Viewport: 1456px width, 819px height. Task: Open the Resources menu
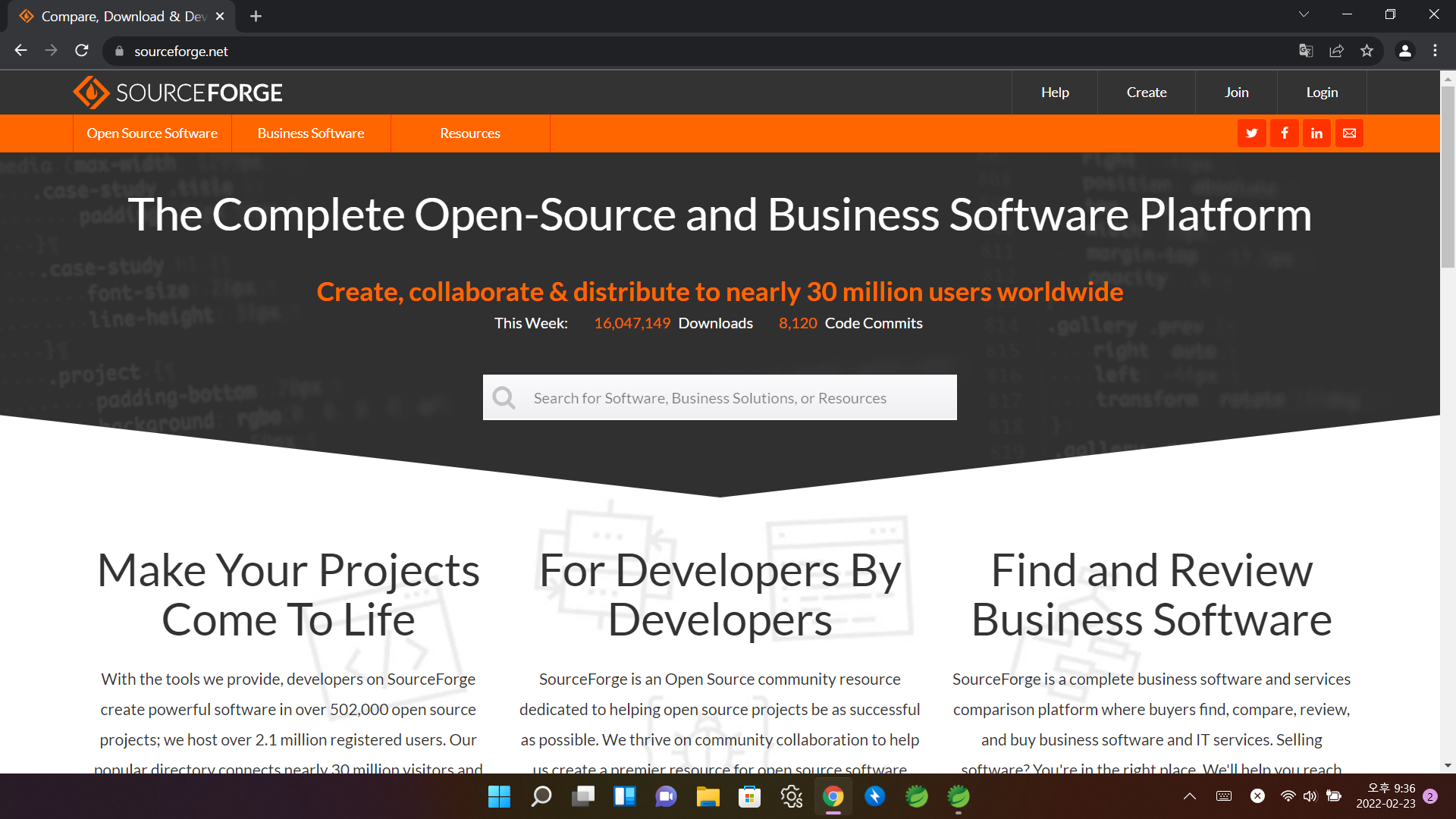click(470, 133)
